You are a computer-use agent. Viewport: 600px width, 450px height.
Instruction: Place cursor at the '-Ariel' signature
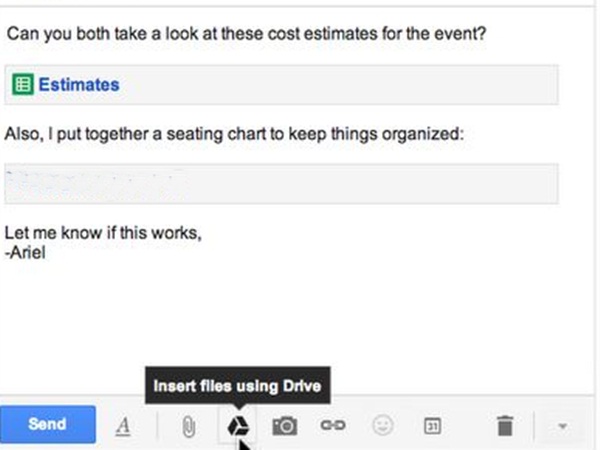(26, 252)
